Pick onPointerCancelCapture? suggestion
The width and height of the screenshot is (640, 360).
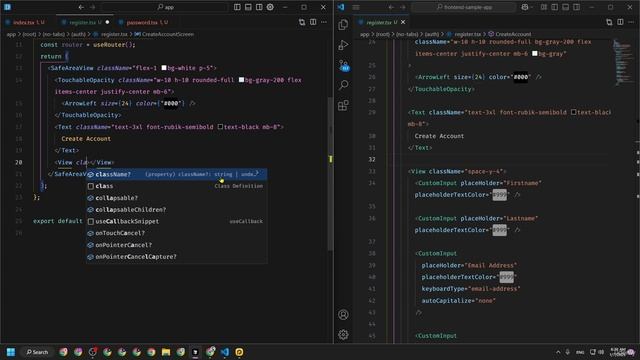click(x=177, y=257)
